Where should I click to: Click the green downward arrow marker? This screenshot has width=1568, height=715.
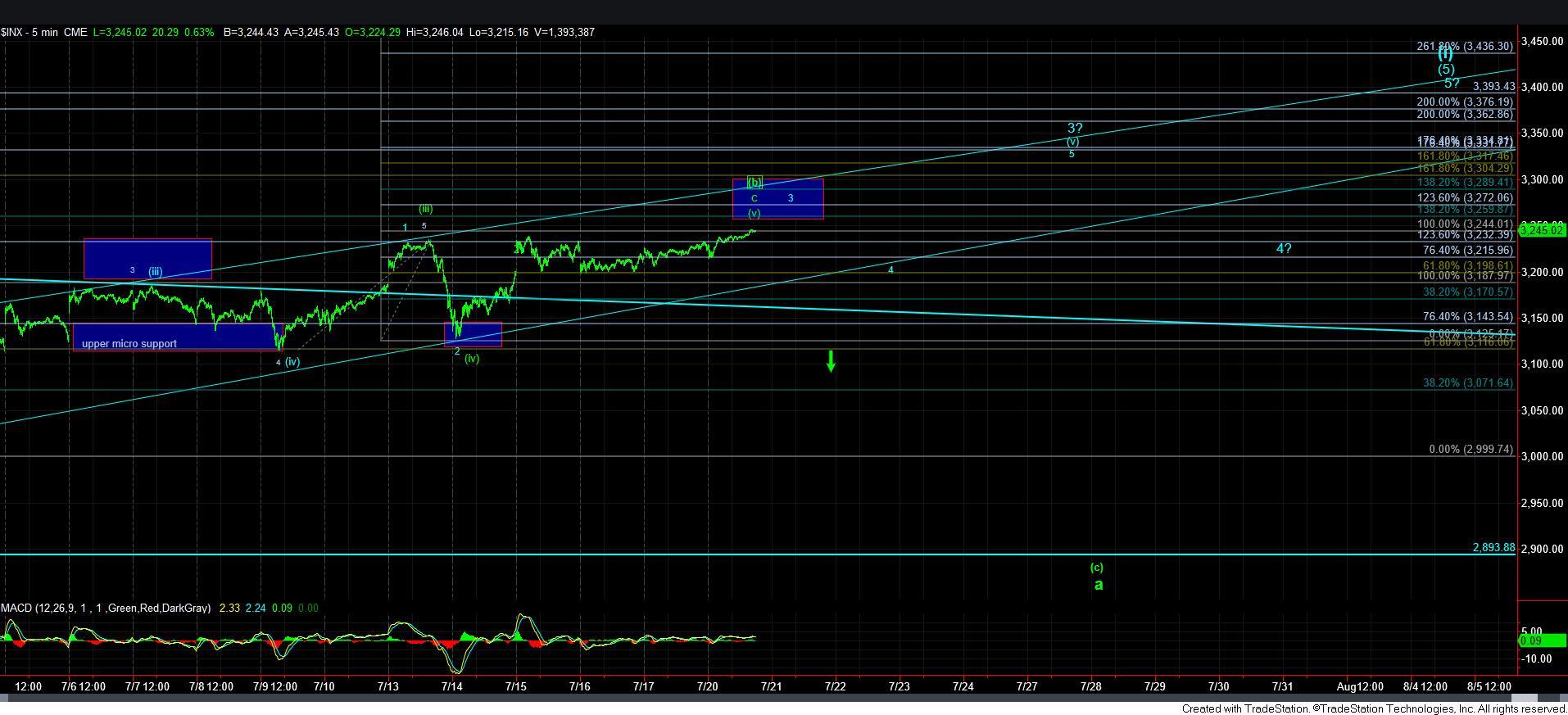pos(831,361)
